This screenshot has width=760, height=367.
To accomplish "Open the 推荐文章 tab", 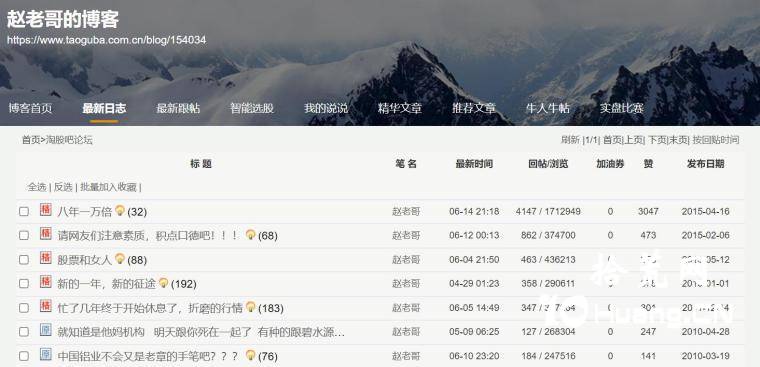I will coord(474,108).
